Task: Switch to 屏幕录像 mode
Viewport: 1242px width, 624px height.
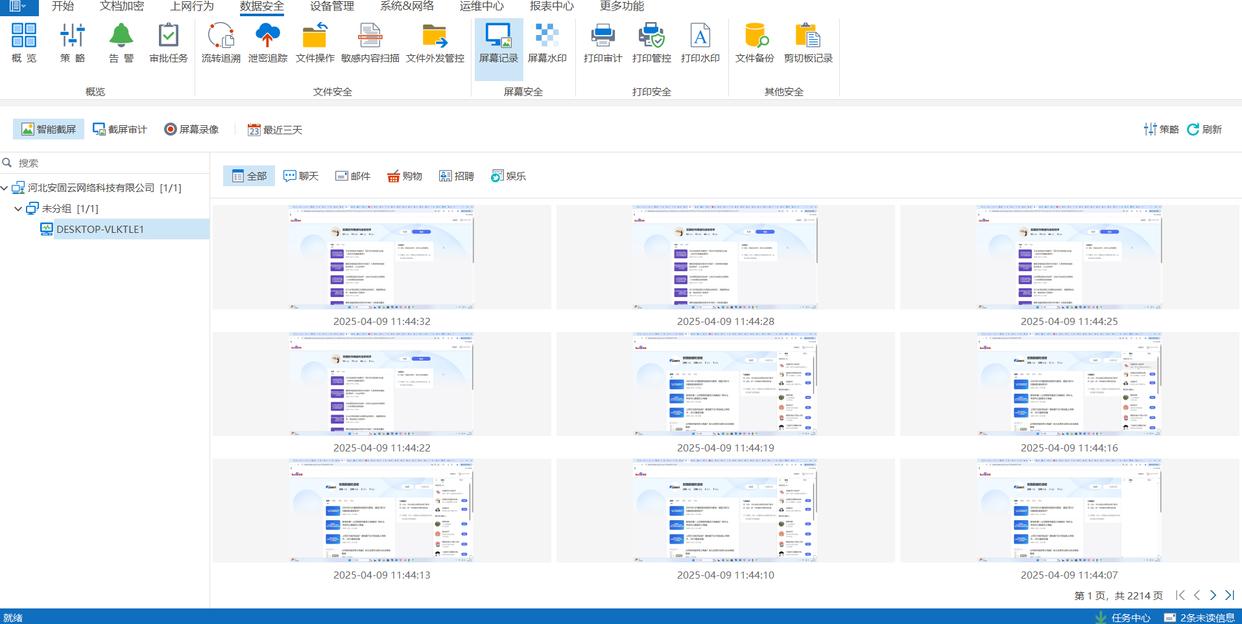Action: tap(191, 129)
